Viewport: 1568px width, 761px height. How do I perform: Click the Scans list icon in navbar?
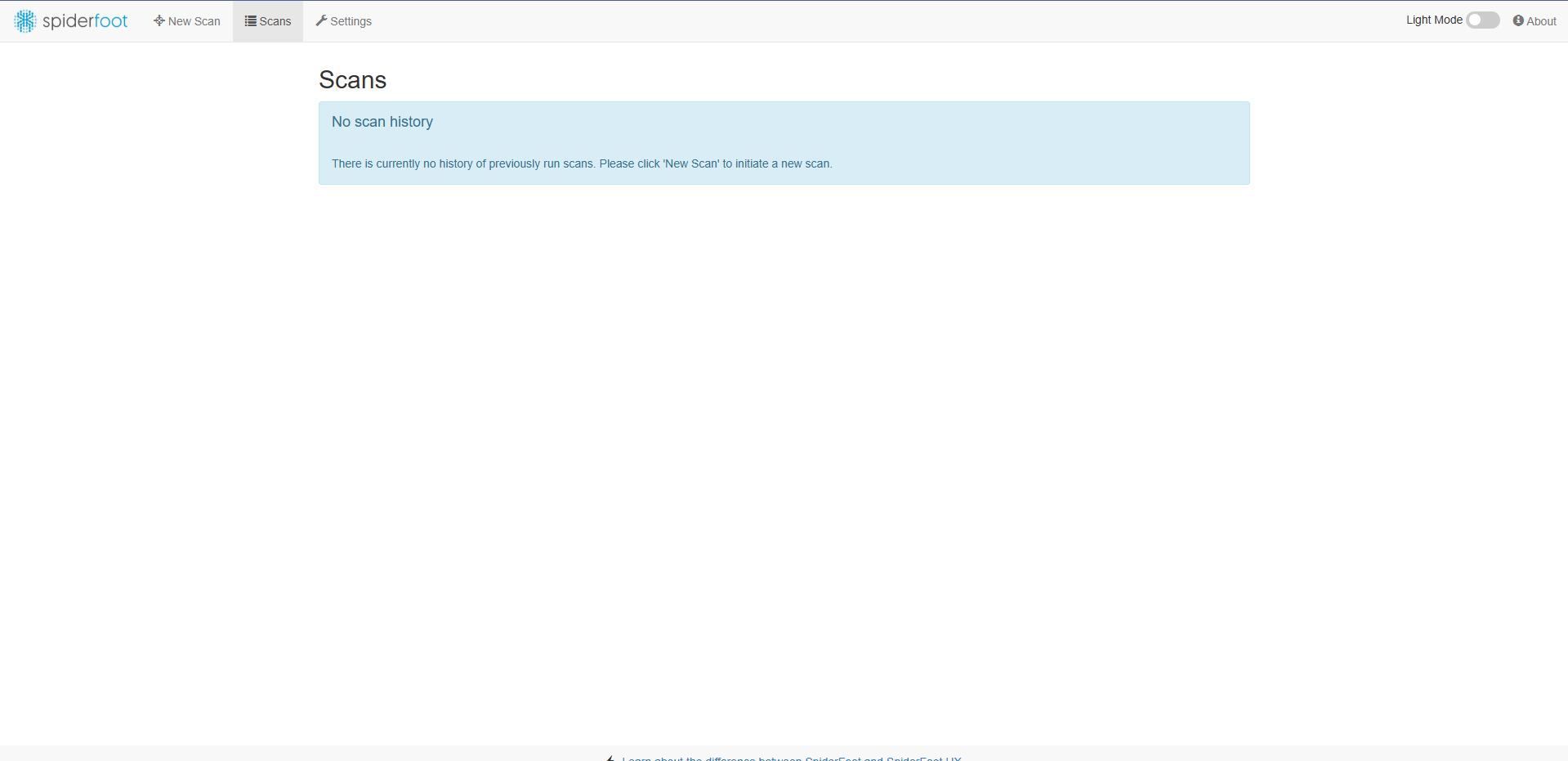pos(250,21)
